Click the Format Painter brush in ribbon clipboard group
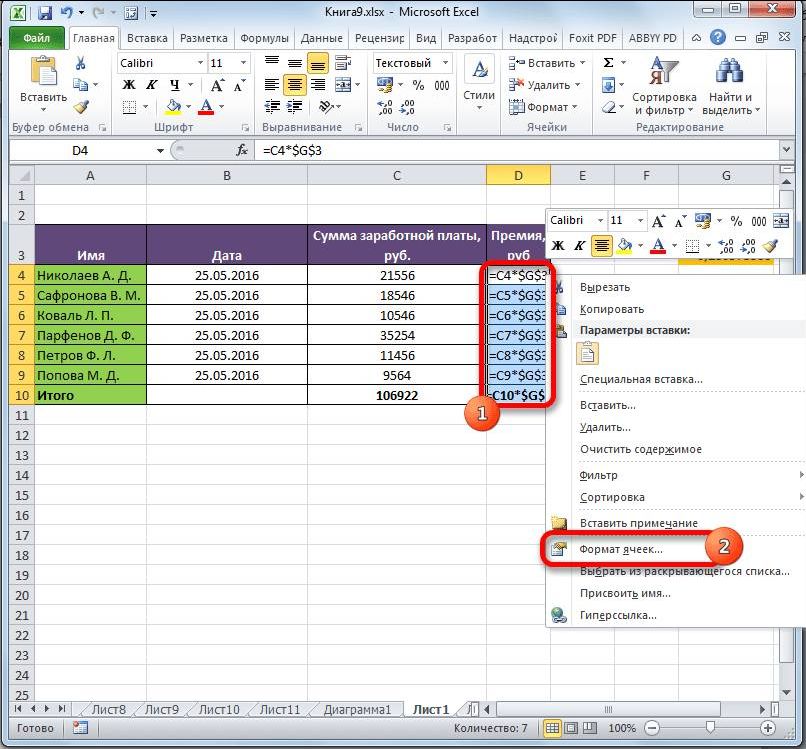Image resolution: width=806 pixels, height=749 pixels. tap(81, 108)
